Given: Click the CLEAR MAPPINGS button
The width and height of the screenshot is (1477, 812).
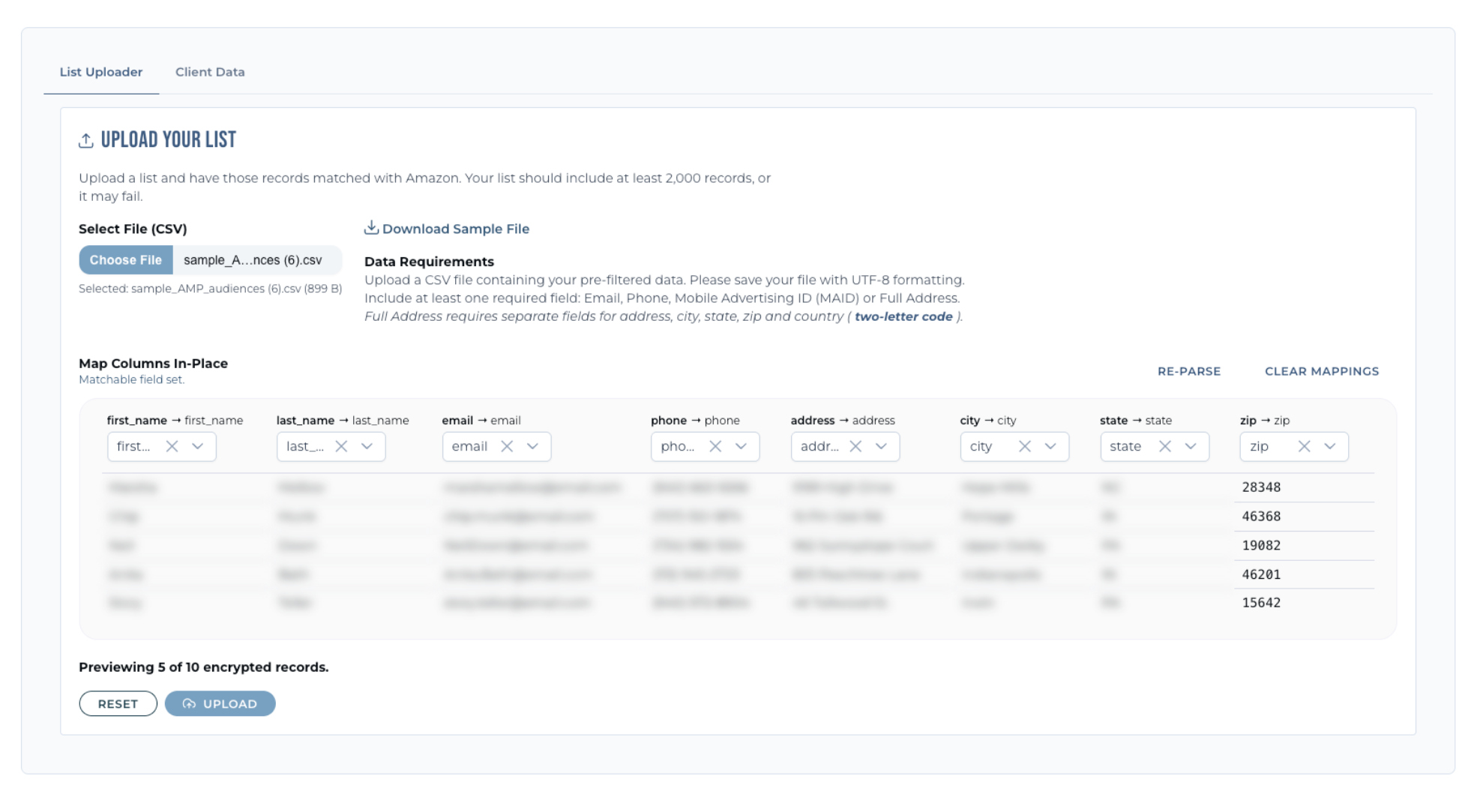Looking at the screenshot, I should point(1322,371).
